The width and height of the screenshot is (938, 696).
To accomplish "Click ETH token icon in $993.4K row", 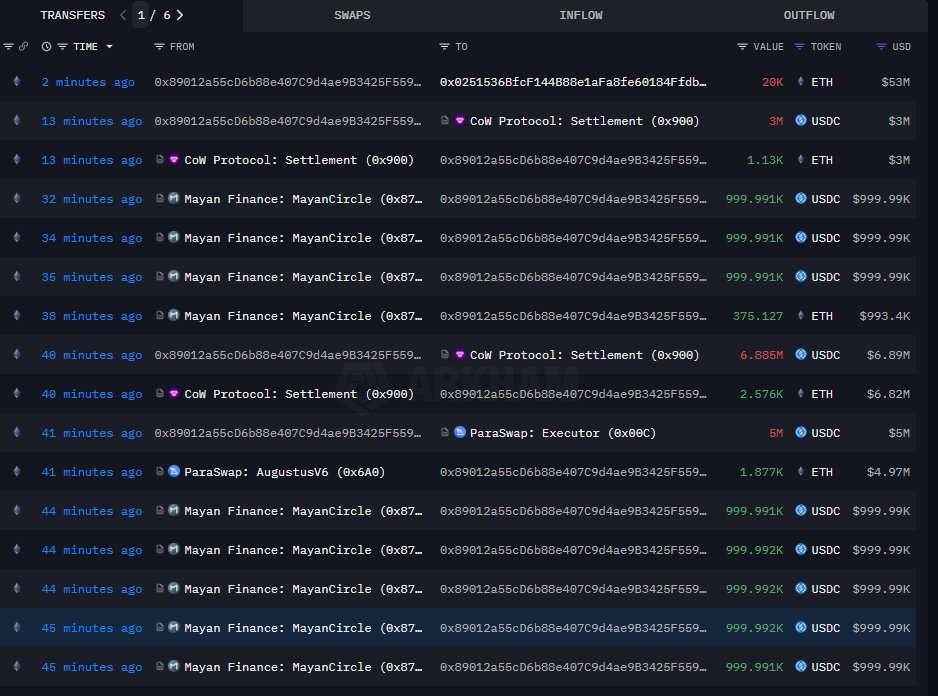I will (x=800, y=315).
